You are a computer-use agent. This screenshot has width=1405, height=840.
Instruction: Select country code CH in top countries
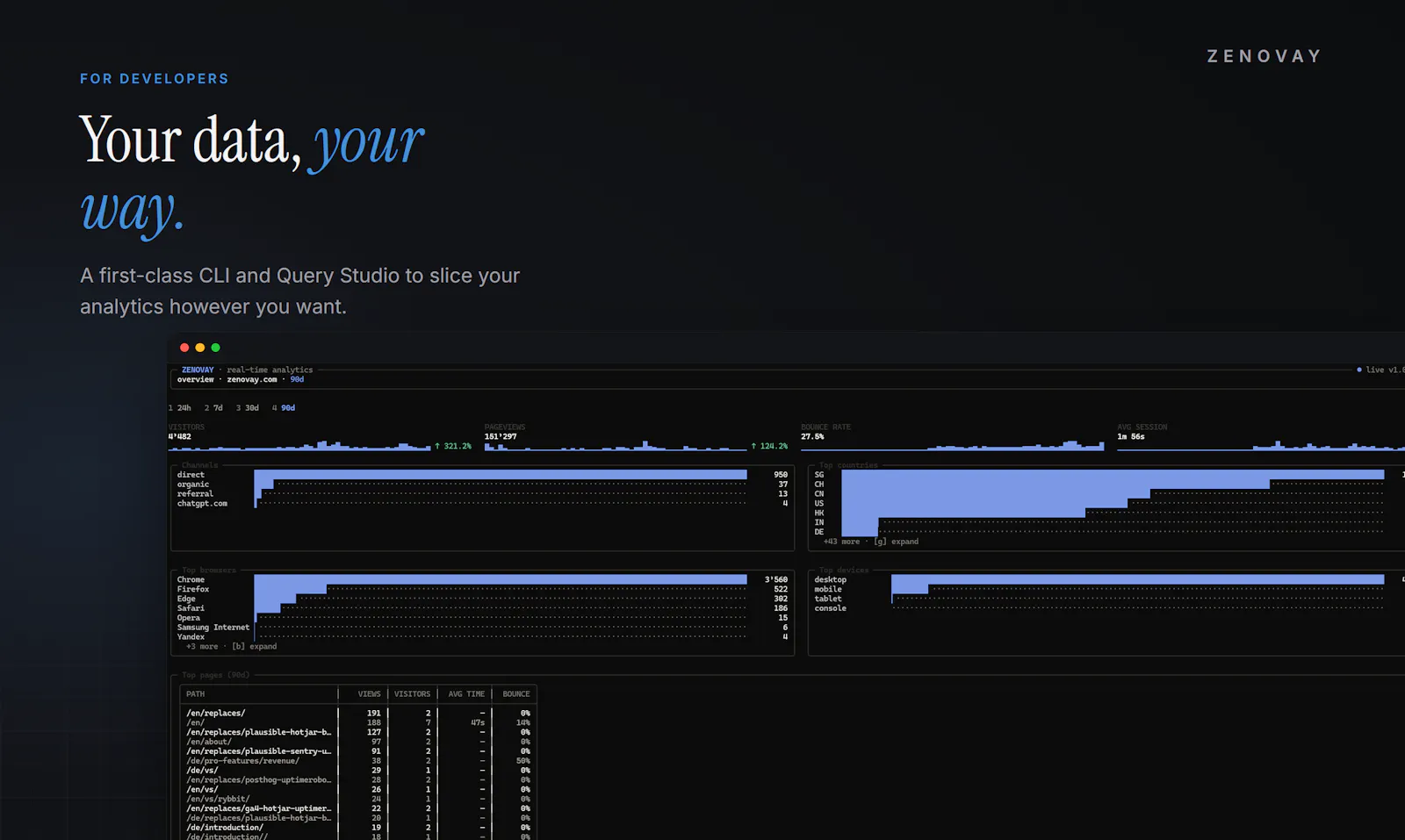point(819,485)
